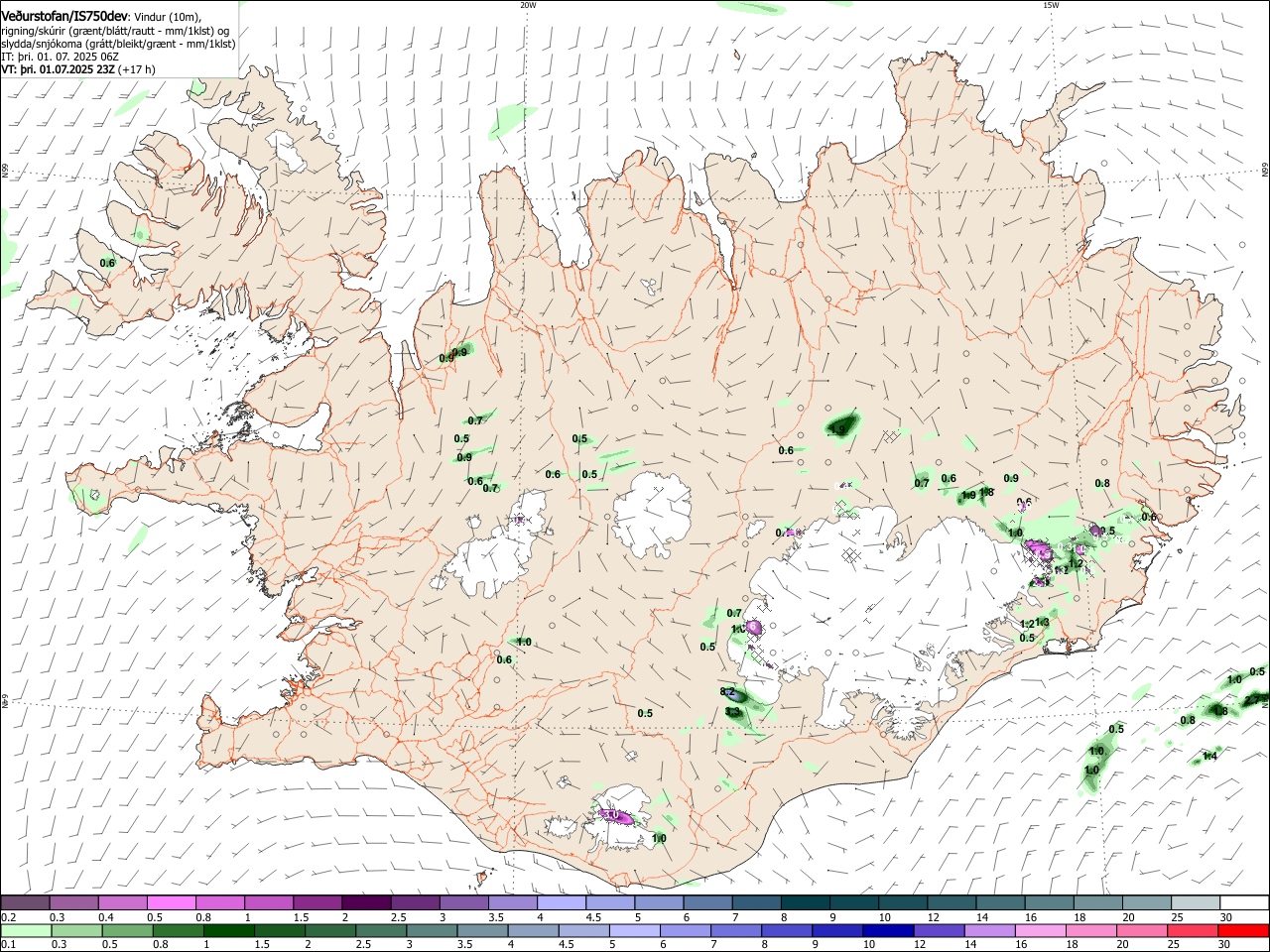Choose the darkest purple 2 swatch in upper legend
Viewport: 1270px width, 952px height.
[x=365, y=902]
